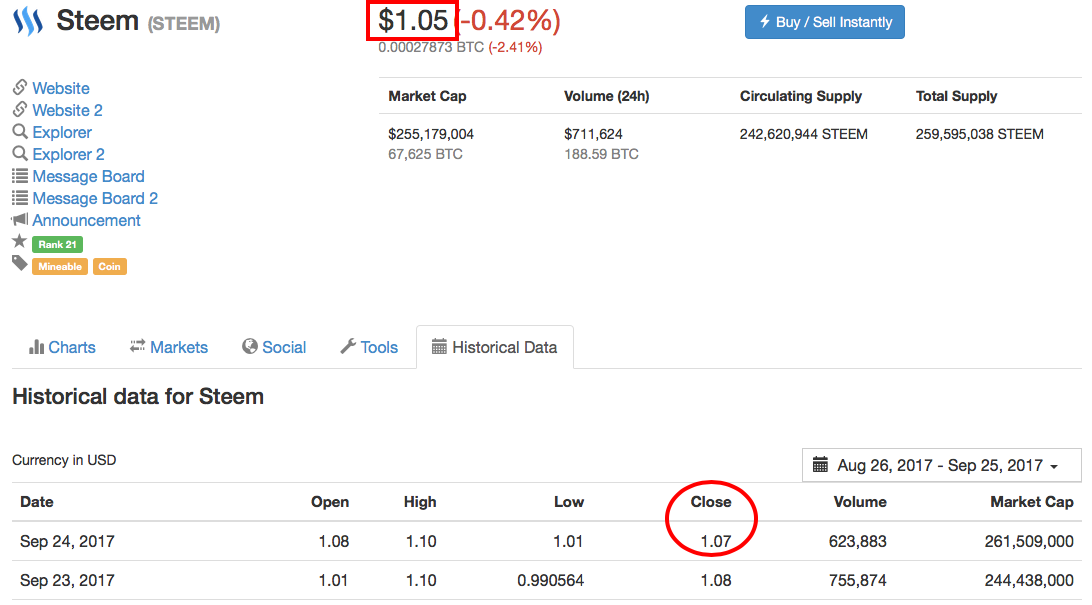1092x605 pixels.
Task: Click the 623,883 volume cell
Action: [857, 541]
